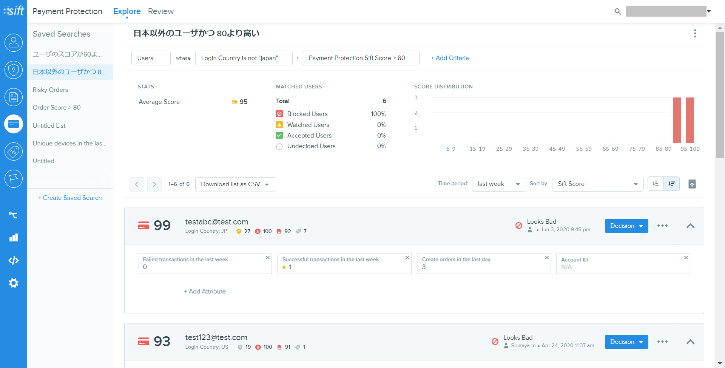Open the flag icon in sidebar
The height and width of the screenshot is (368, 725).
[x=13, y=178]
